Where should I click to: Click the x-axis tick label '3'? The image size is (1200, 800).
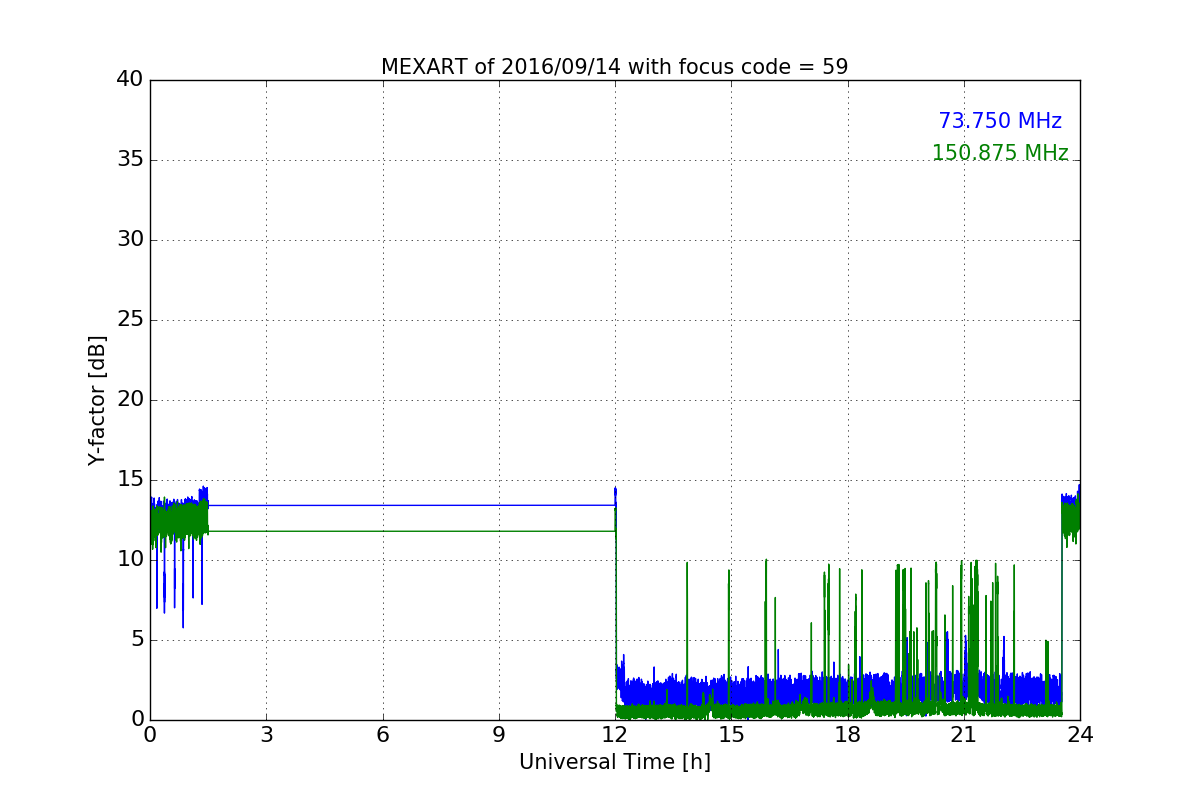click(266, 735)
